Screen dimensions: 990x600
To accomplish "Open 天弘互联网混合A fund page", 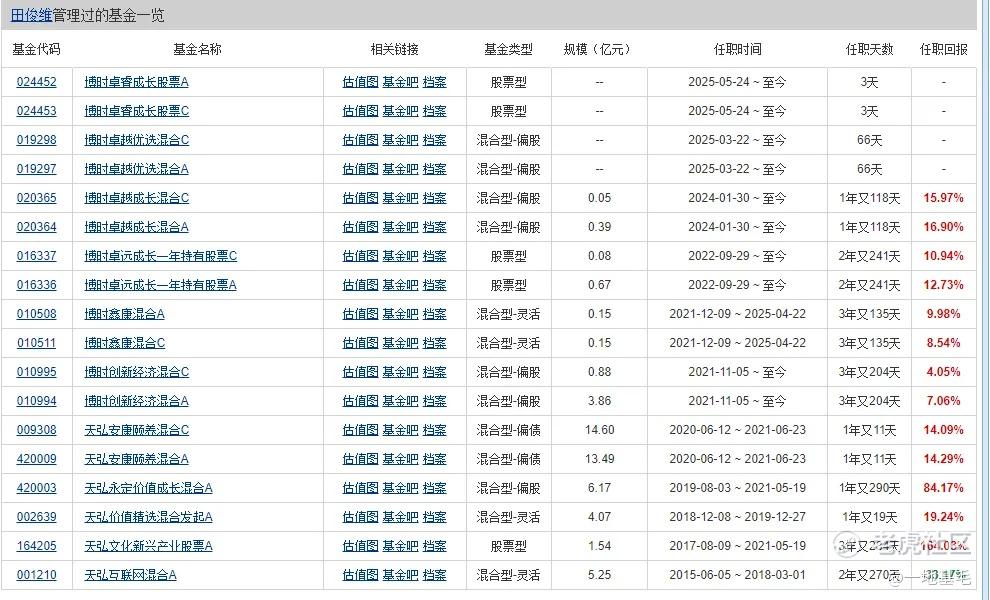I will (130, 575).
